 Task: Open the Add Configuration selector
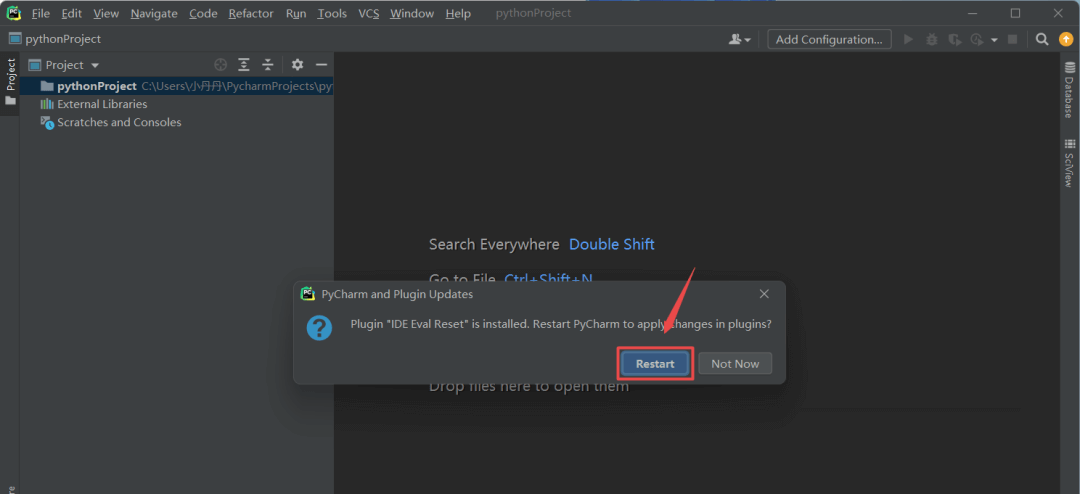click(829, 39)
